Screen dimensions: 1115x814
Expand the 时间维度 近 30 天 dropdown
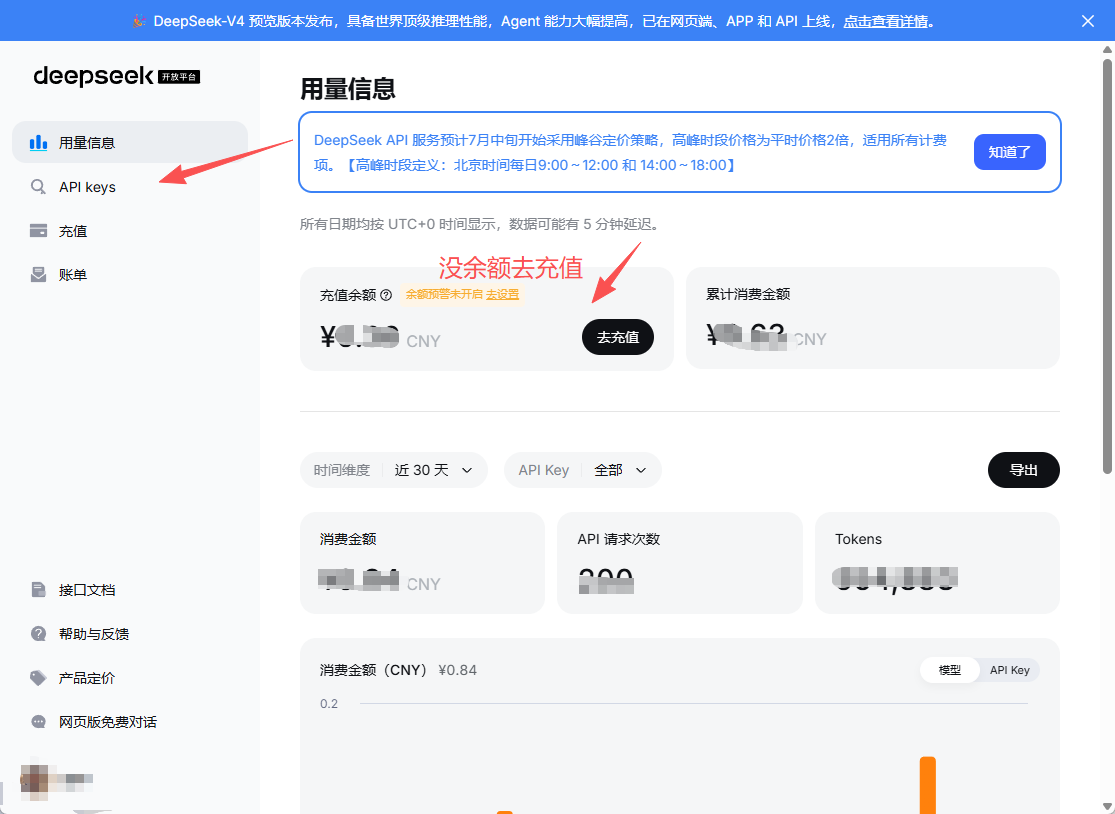(394, 470)
